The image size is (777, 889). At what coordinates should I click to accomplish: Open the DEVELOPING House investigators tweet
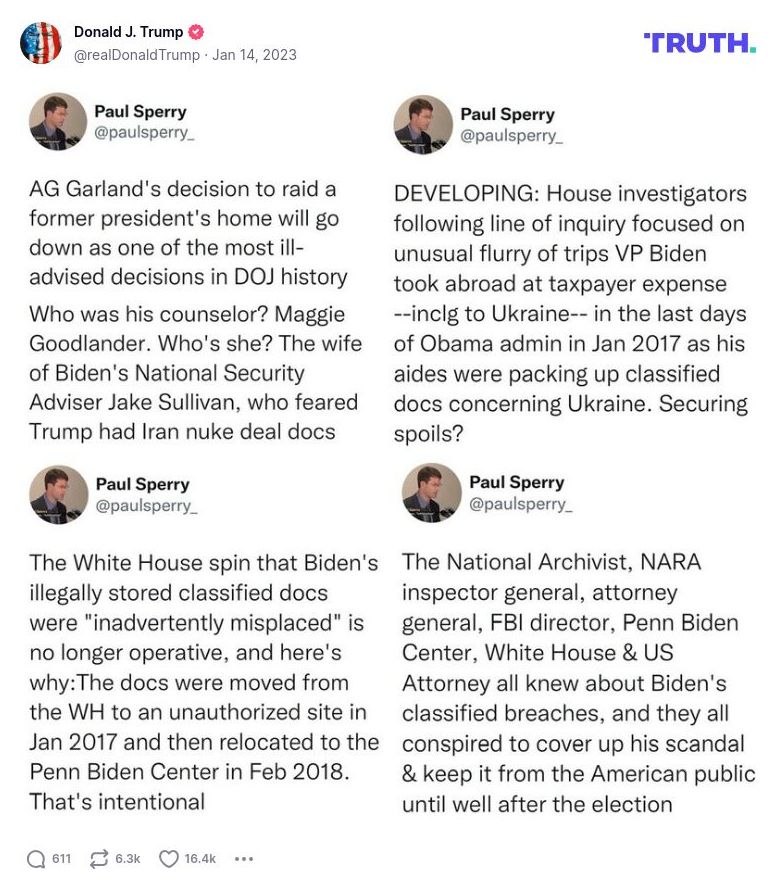click(x=570, y=313)
